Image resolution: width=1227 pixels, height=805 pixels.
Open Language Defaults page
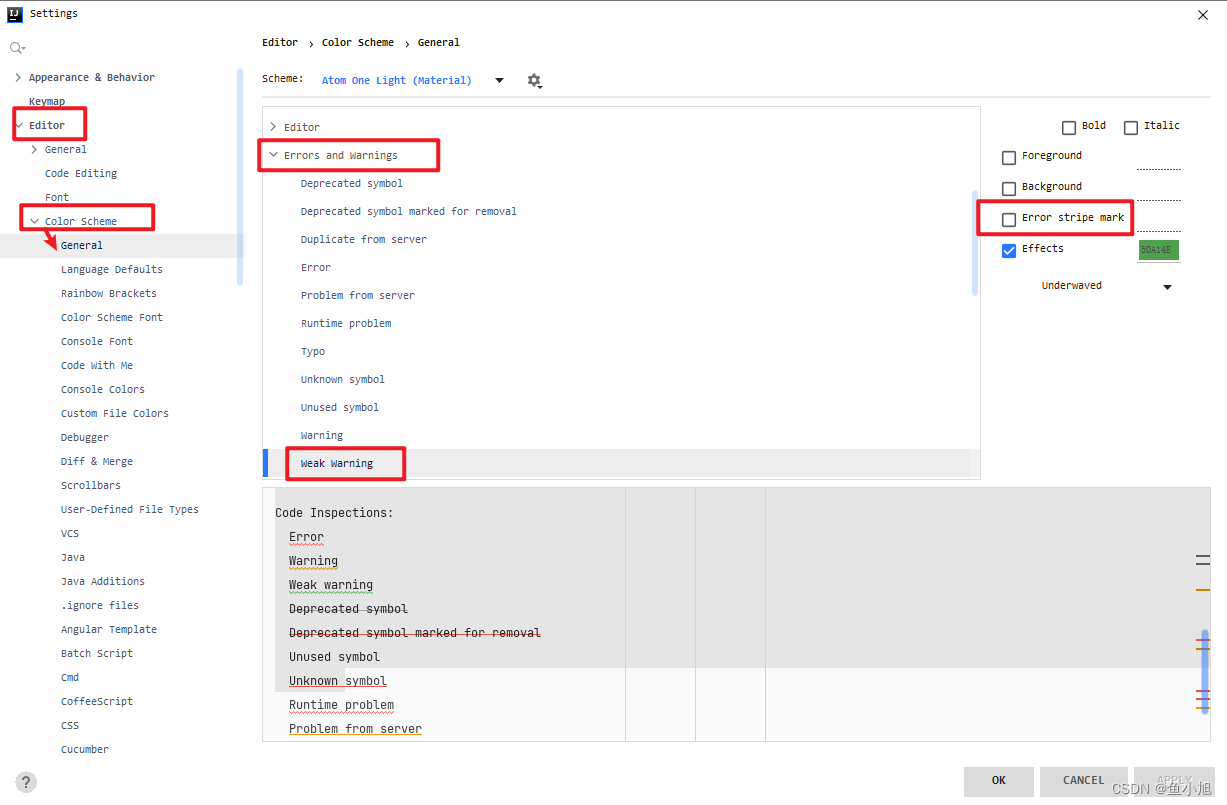(x=112, y=270)
